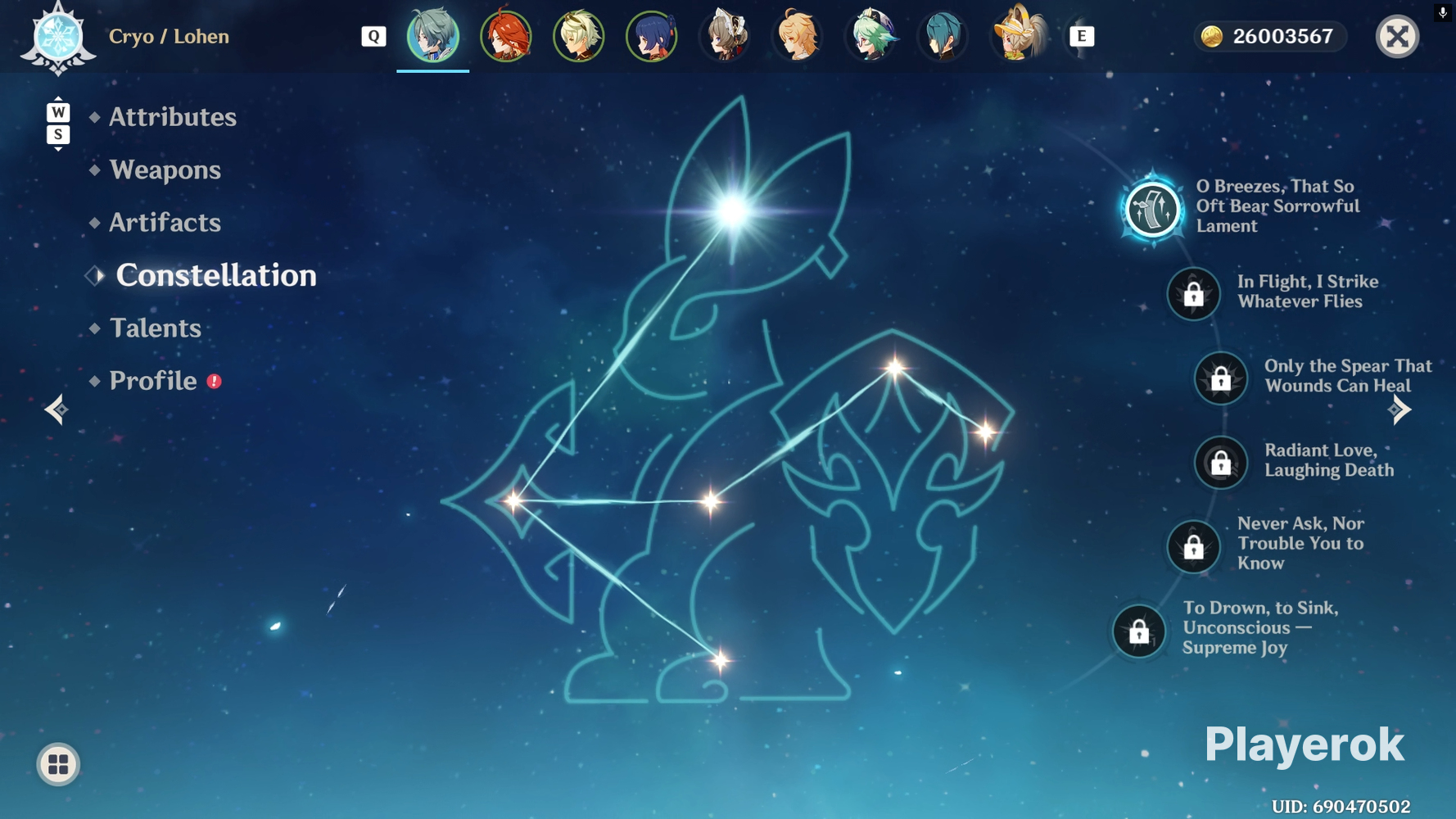
Task: Go to next character with right arrow
Action: point(1399,409)
